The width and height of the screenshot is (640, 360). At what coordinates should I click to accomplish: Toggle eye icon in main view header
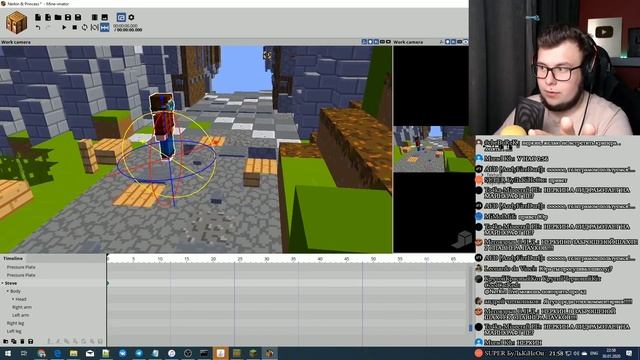389,42
